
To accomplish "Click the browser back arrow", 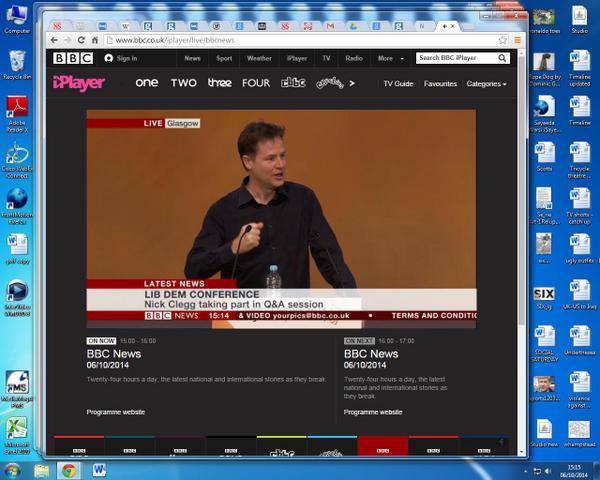I will click(x=54, y=40).
